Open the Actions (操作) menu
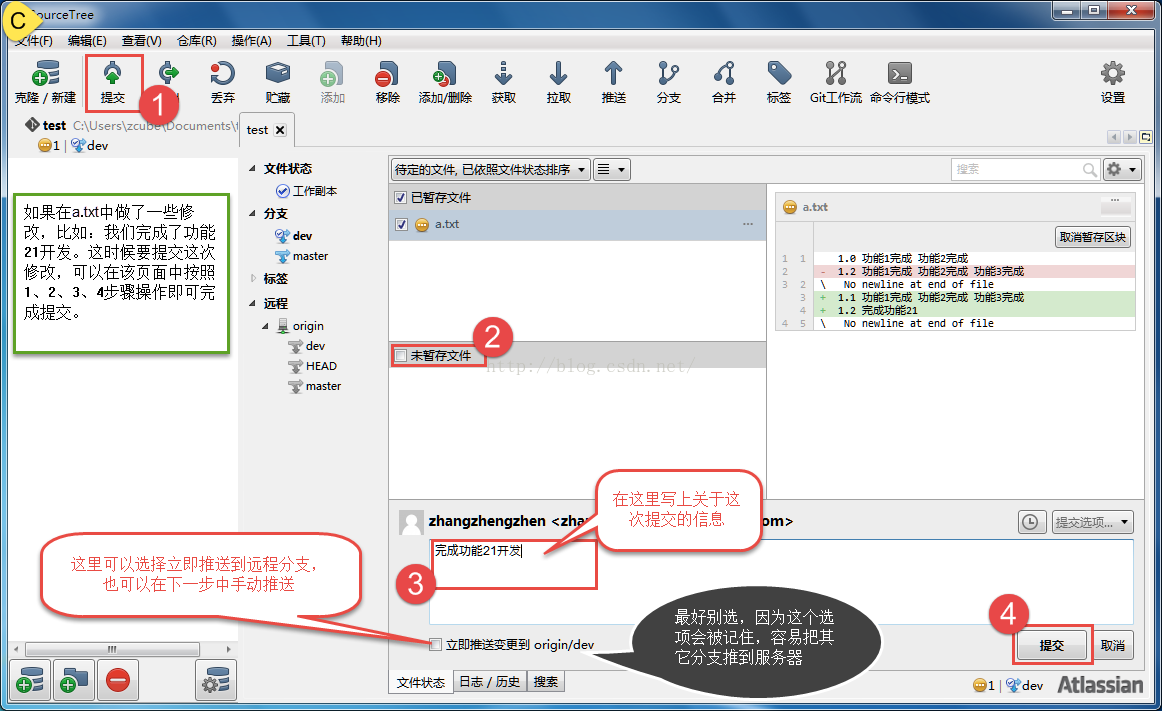The width and height of the screenshot is (1162, 711). click(x=251, y=41)
